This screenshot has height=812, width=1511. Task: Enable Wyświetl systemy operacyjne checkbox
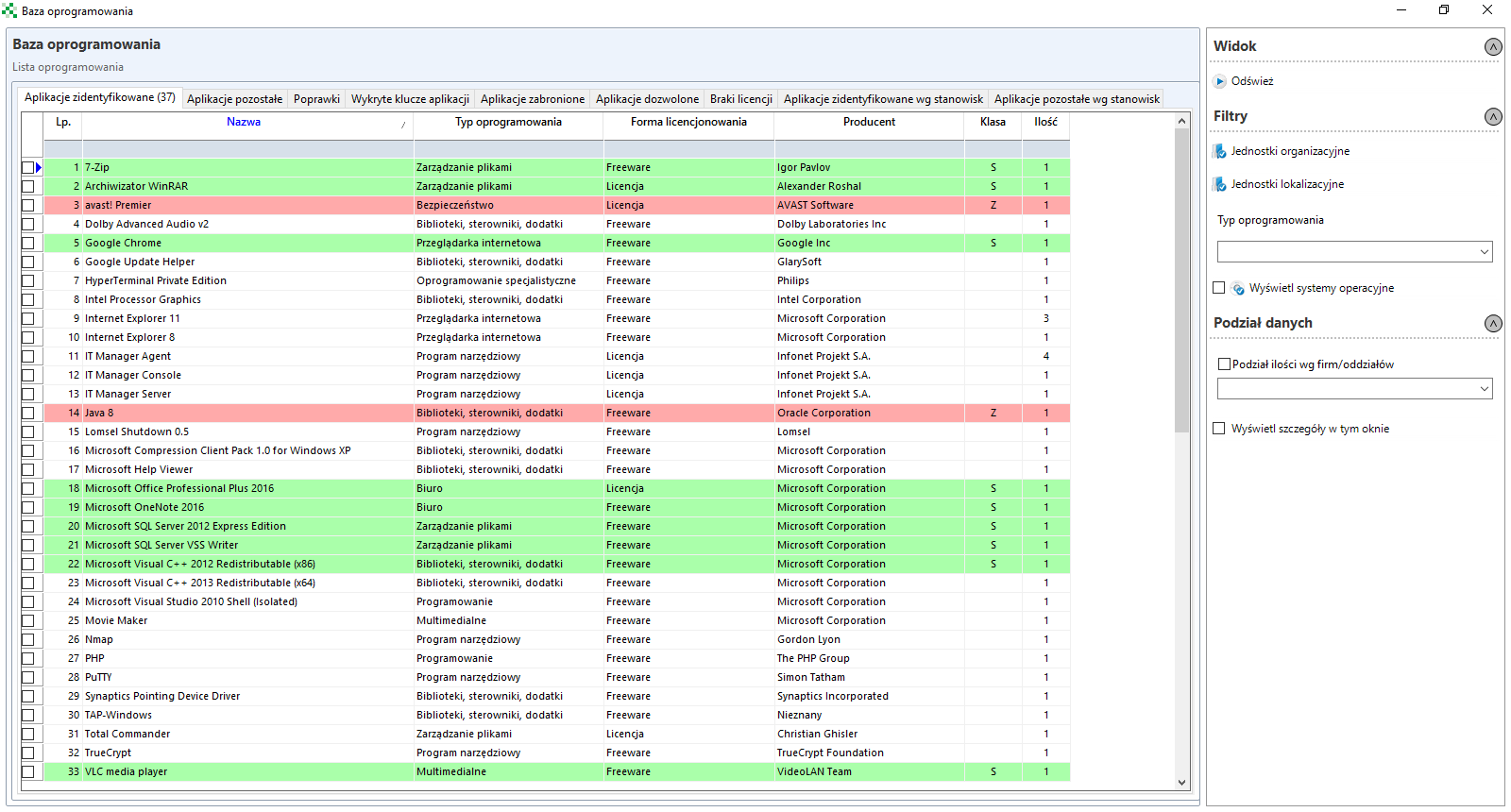(1219, 288)
